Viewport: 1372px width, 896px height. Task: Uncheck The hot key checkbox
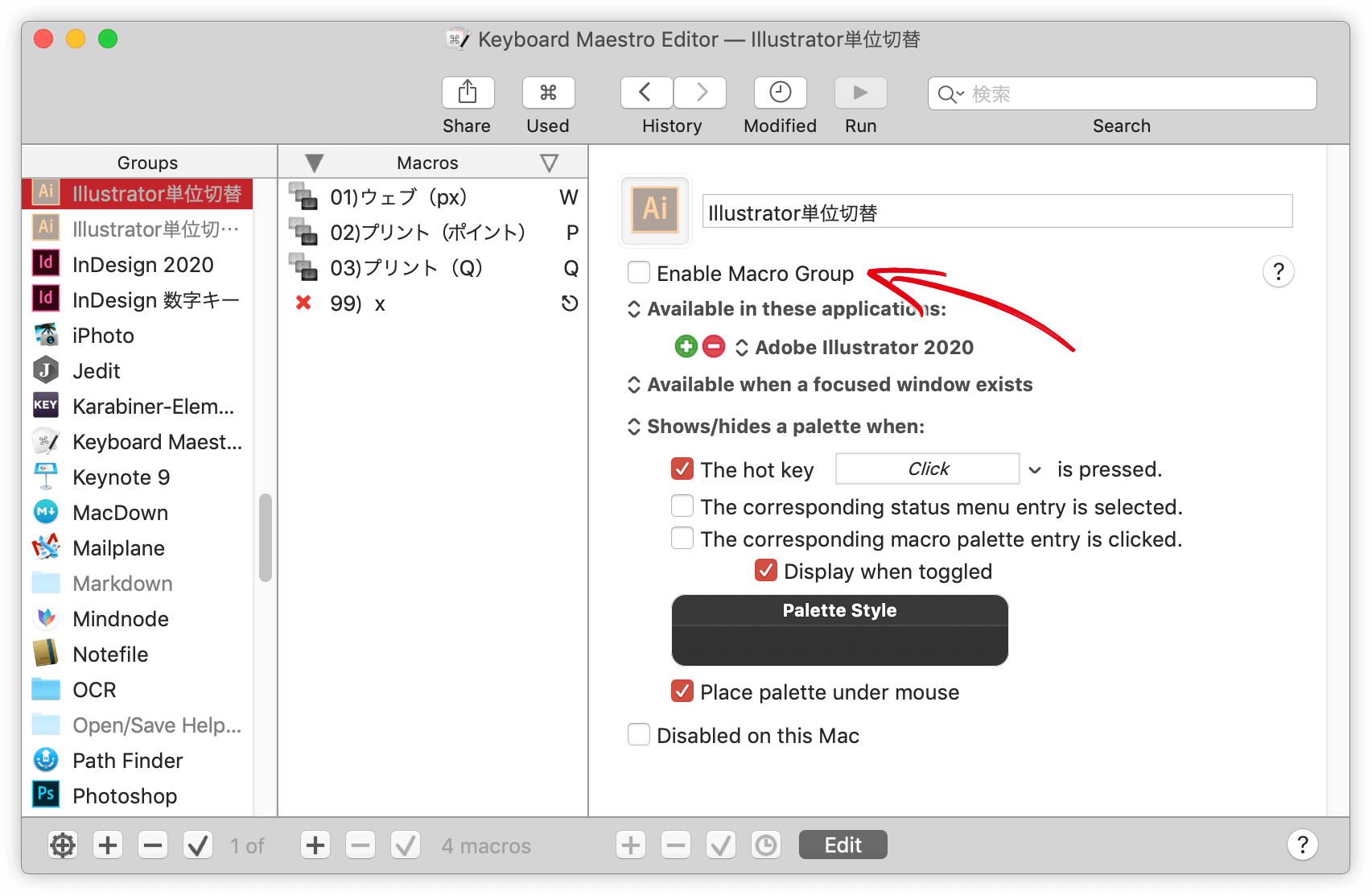682,469
